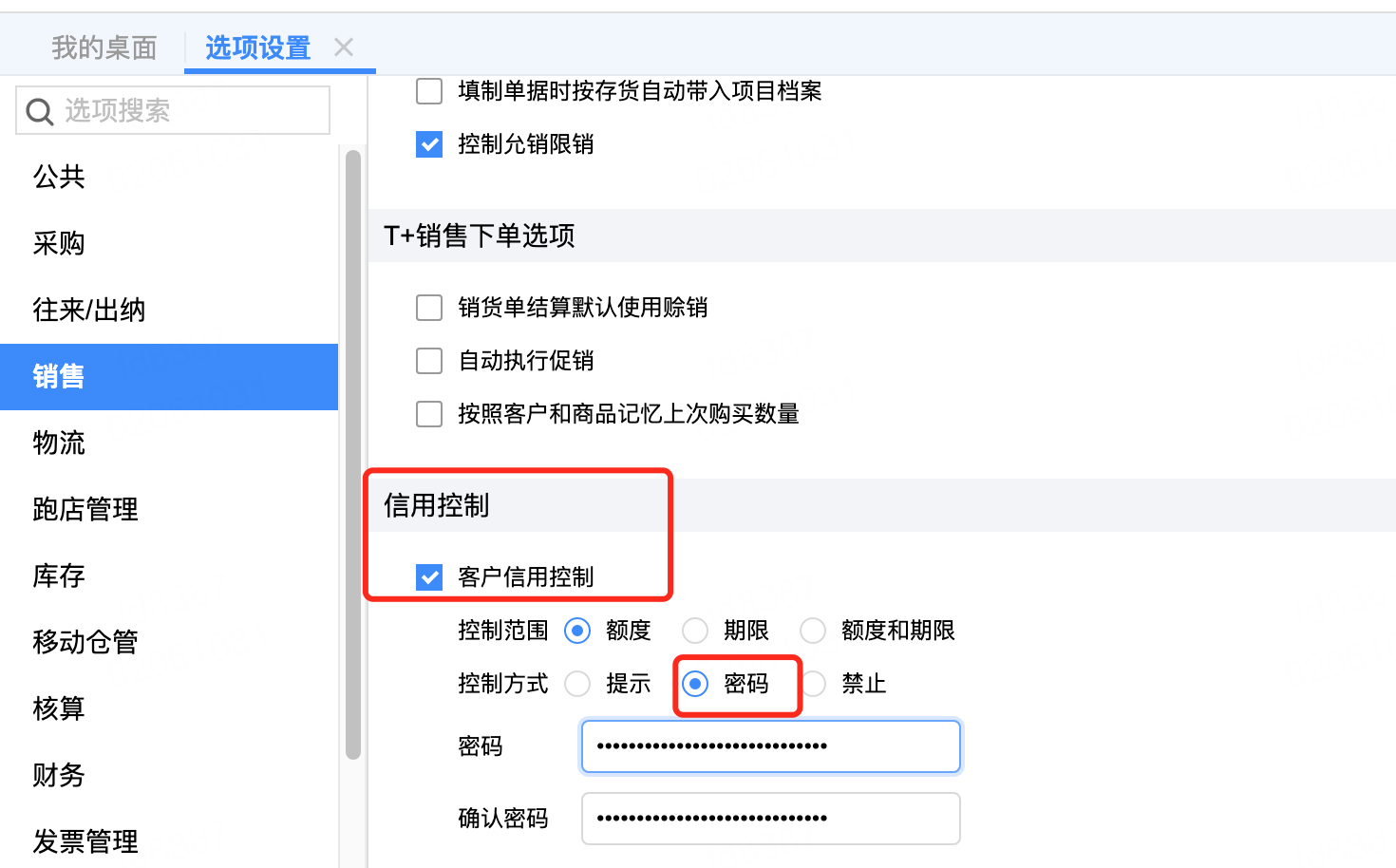Choose 额度和期限 radio option
The image size is (1396, 868).
point(813,631)
